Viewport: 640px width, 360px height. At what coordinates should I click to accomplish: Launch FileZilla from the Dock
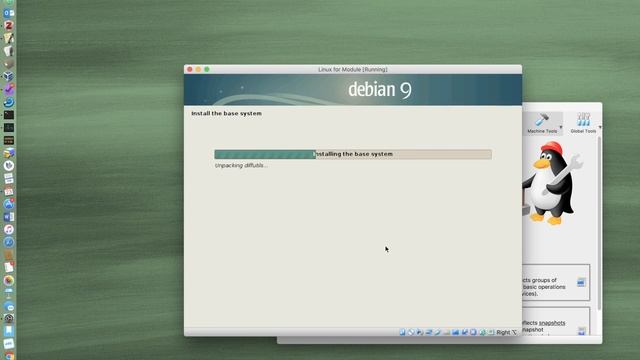(x=8, y=25)
